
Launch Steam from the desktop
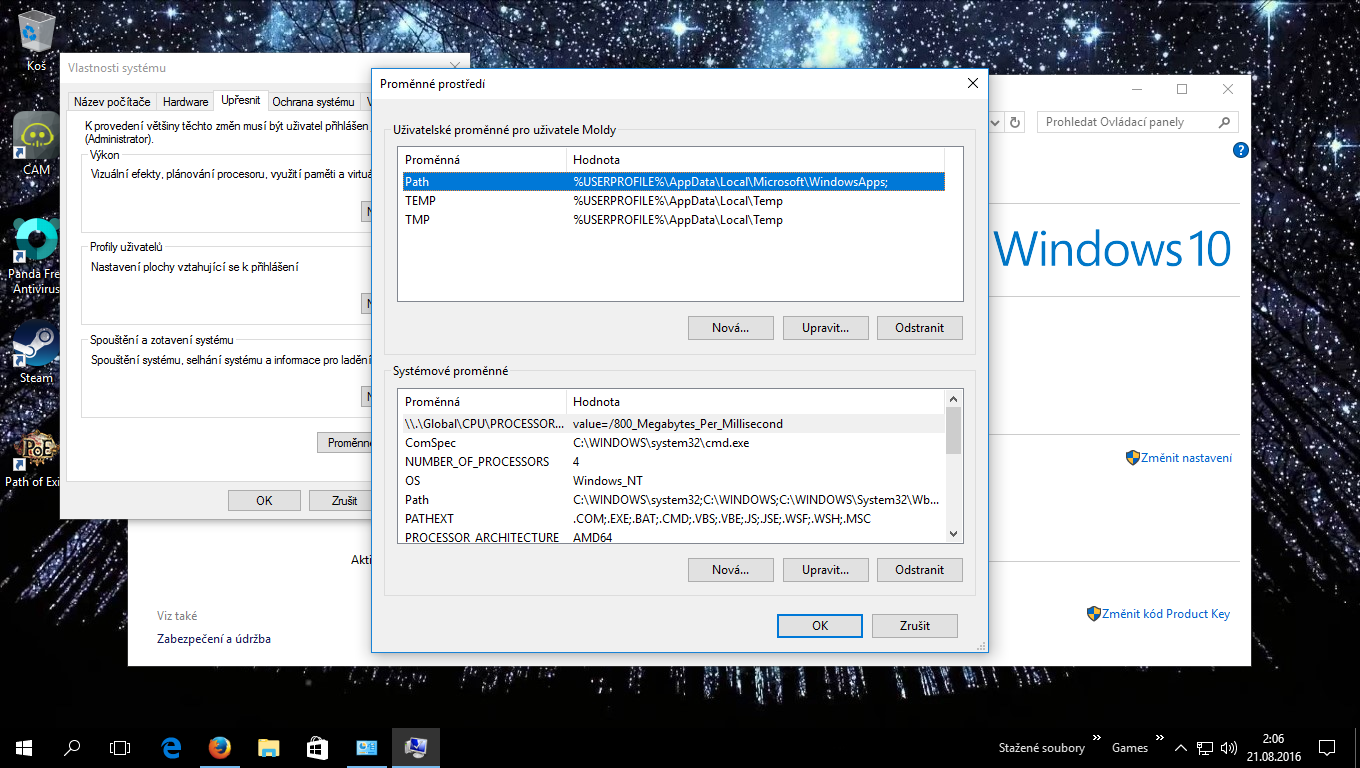[x=37, y=346]
